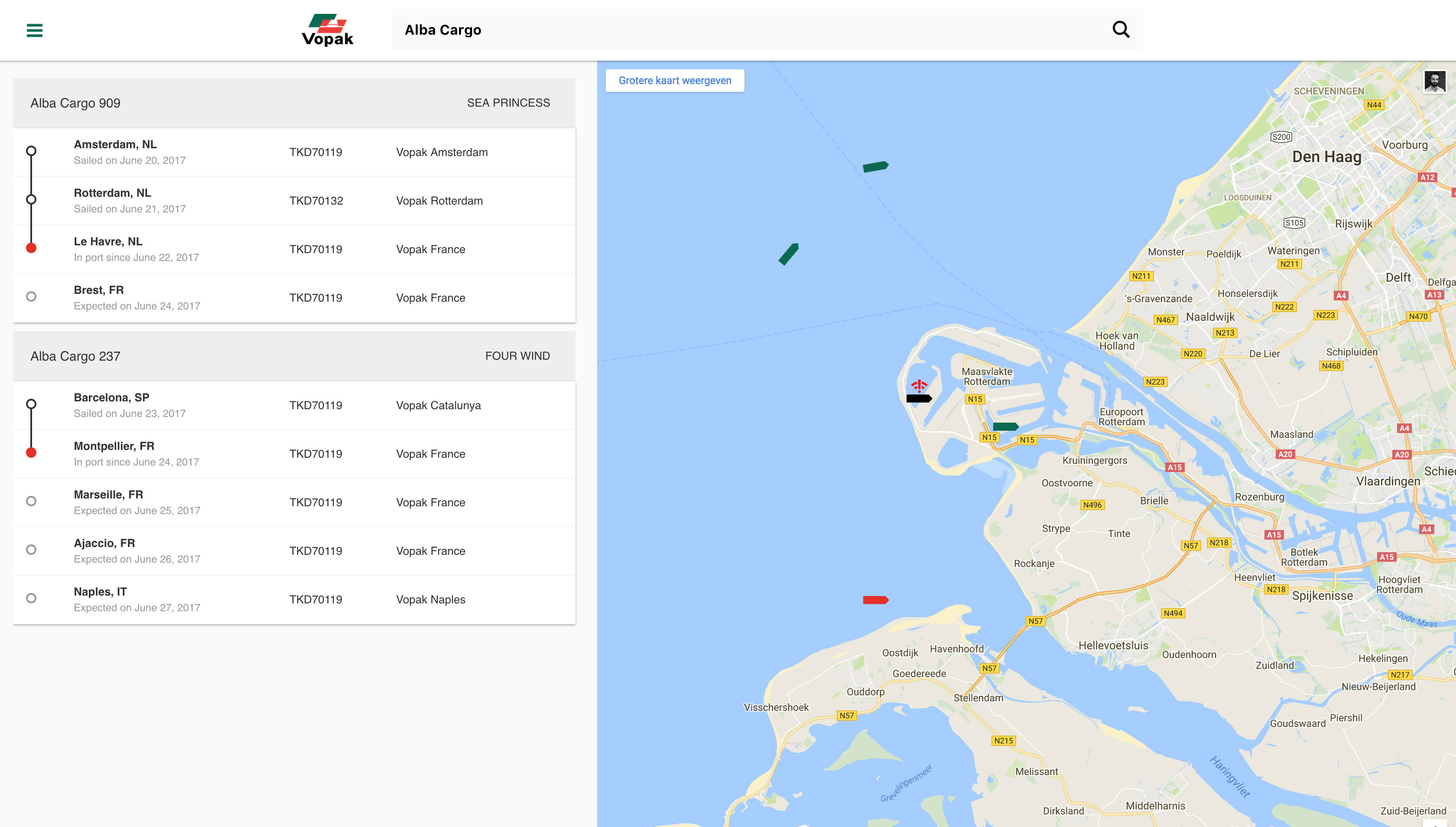Image resolution: width=1456 pixels, height=827 pixels.
Task: Click the Vopak logo
Action: 328,29
